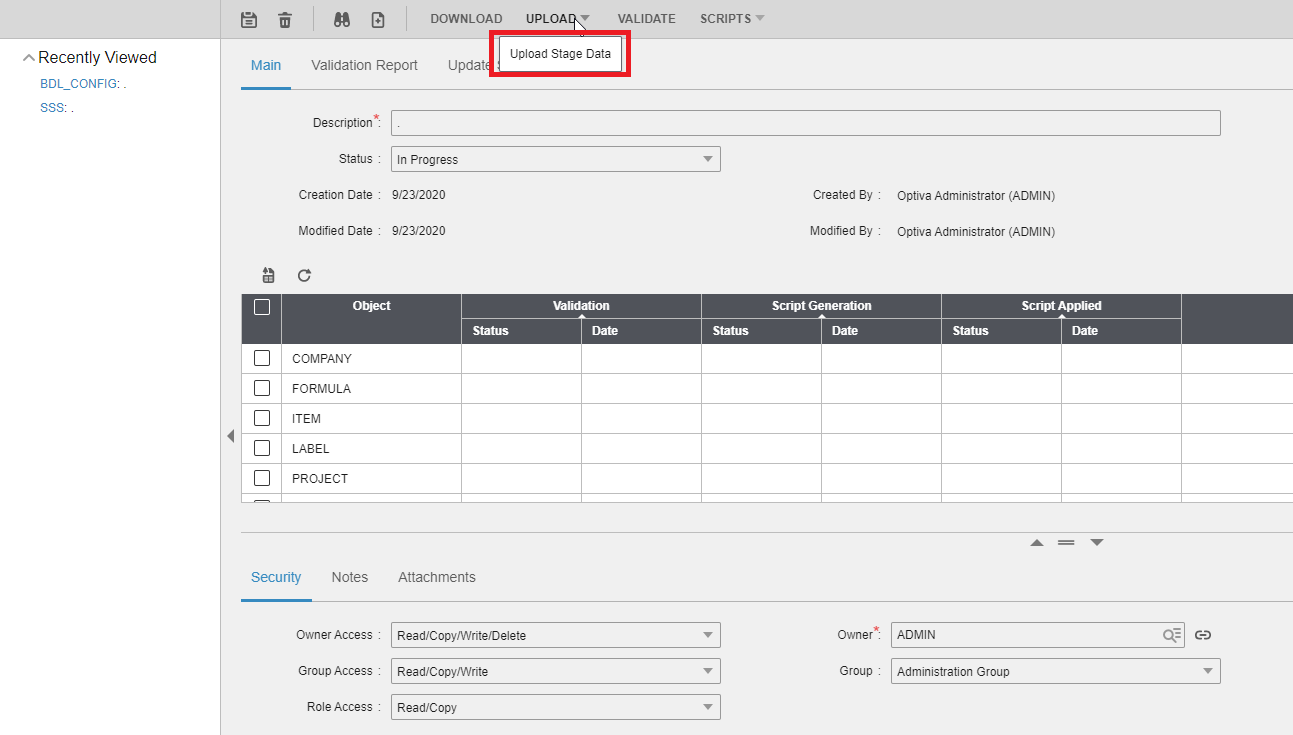Click the VALIDATE button in the toolbar

pos(646,19)
